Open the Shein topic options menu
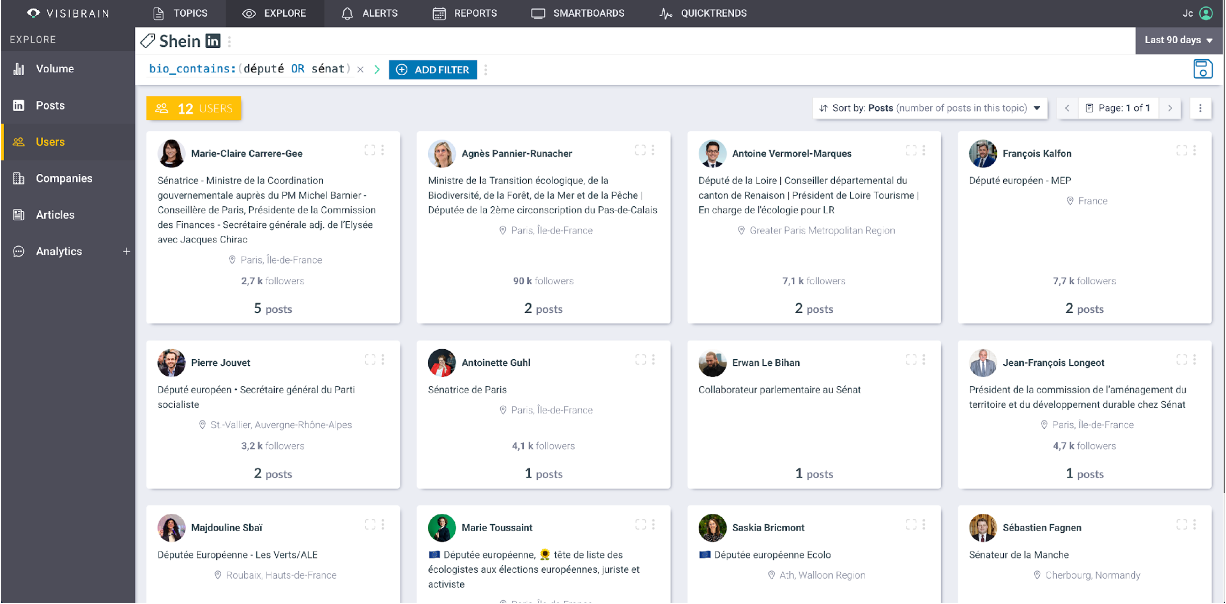This screenshot has width=1226, height=604. (x=230, y=42)
